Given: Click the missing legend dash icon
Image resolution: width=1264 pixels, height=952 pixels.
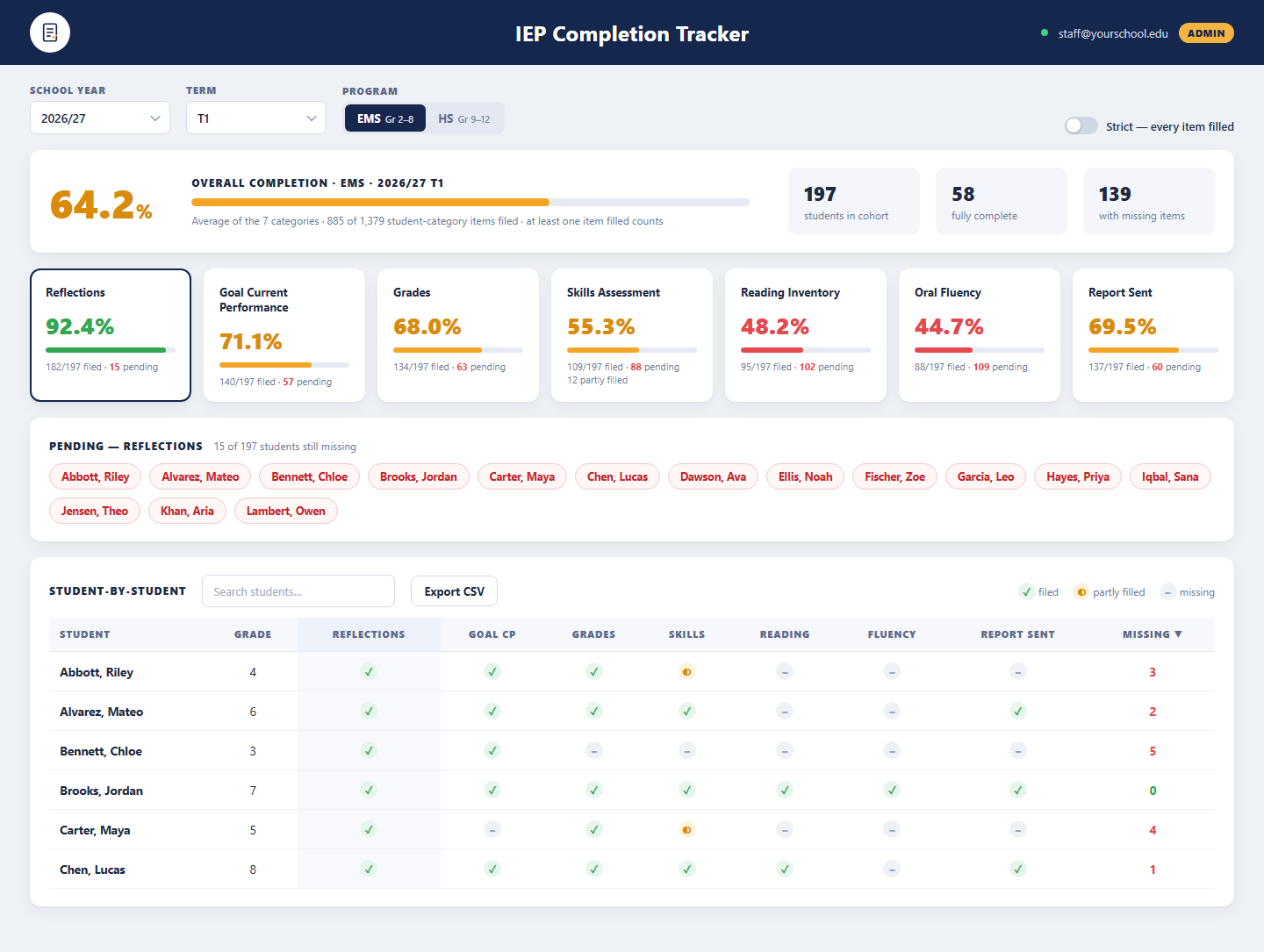Looking at the screenshot, I should [1167, 592].
